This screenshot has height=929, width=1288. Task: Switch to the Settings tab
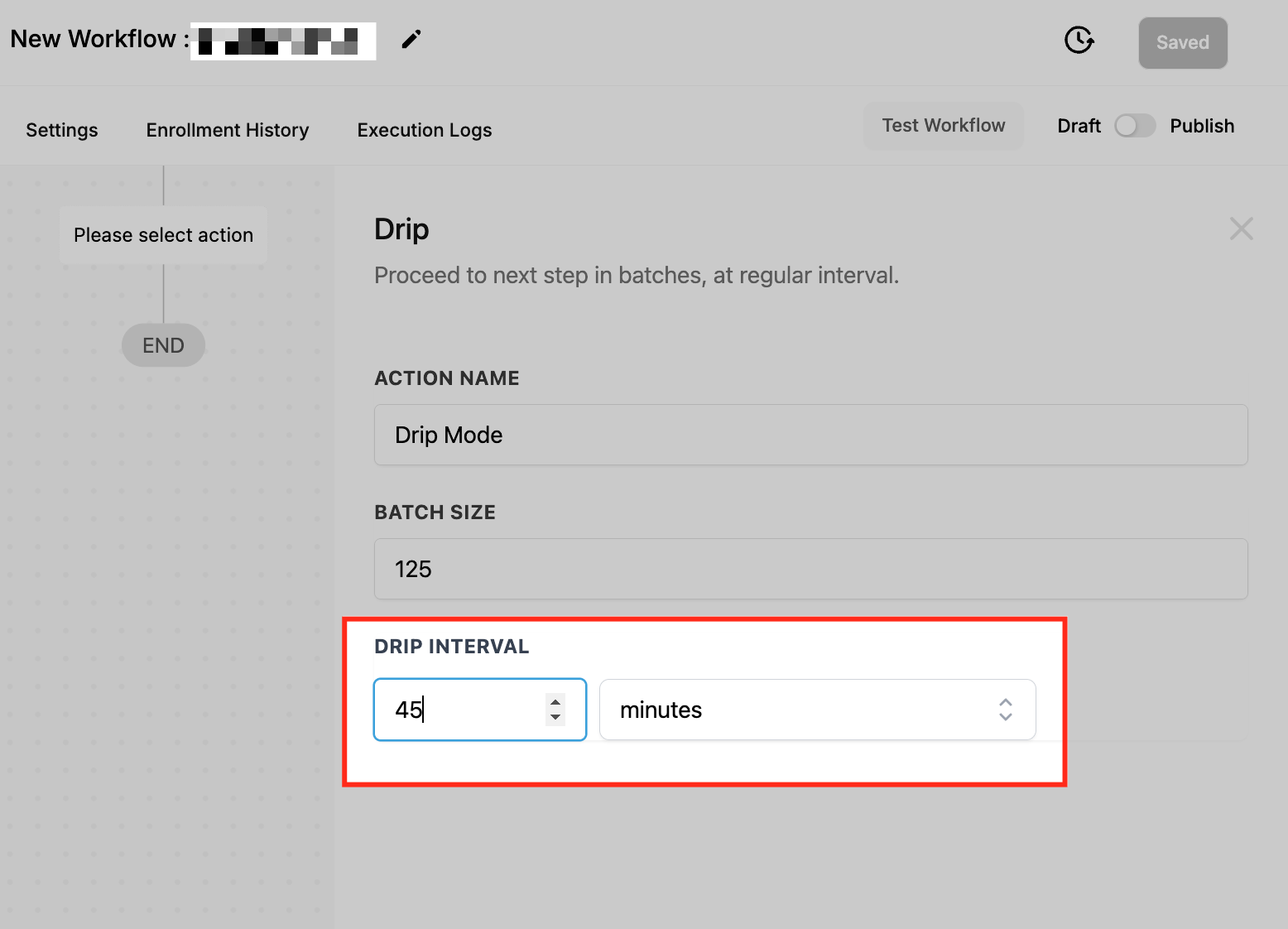pyautogui.click(x=62, y=130)
